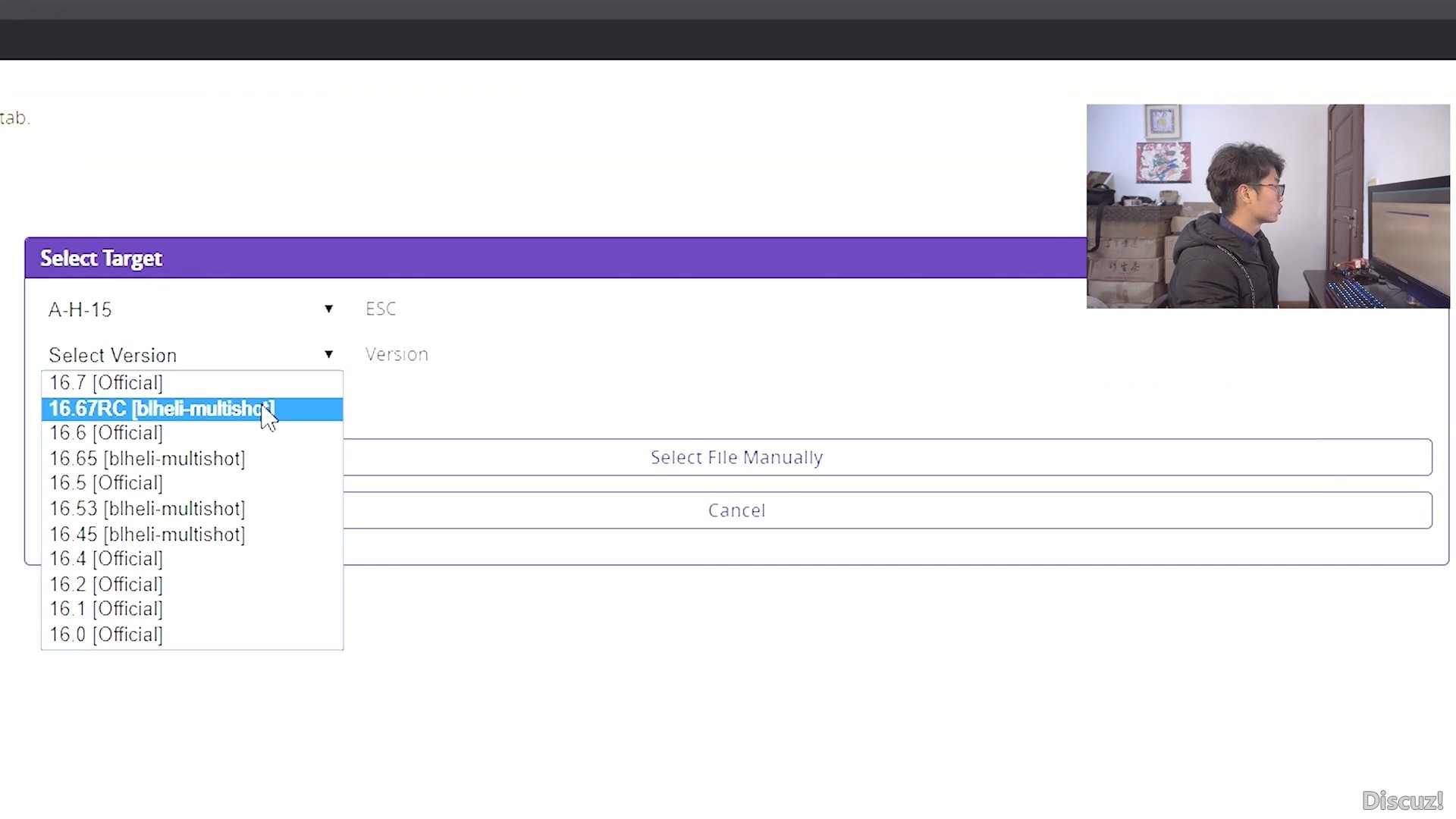Choose version 16.53 [blheli-multishot]
Image resolution: width=1456 pixels, height=819 pixels.
[192, 509]
